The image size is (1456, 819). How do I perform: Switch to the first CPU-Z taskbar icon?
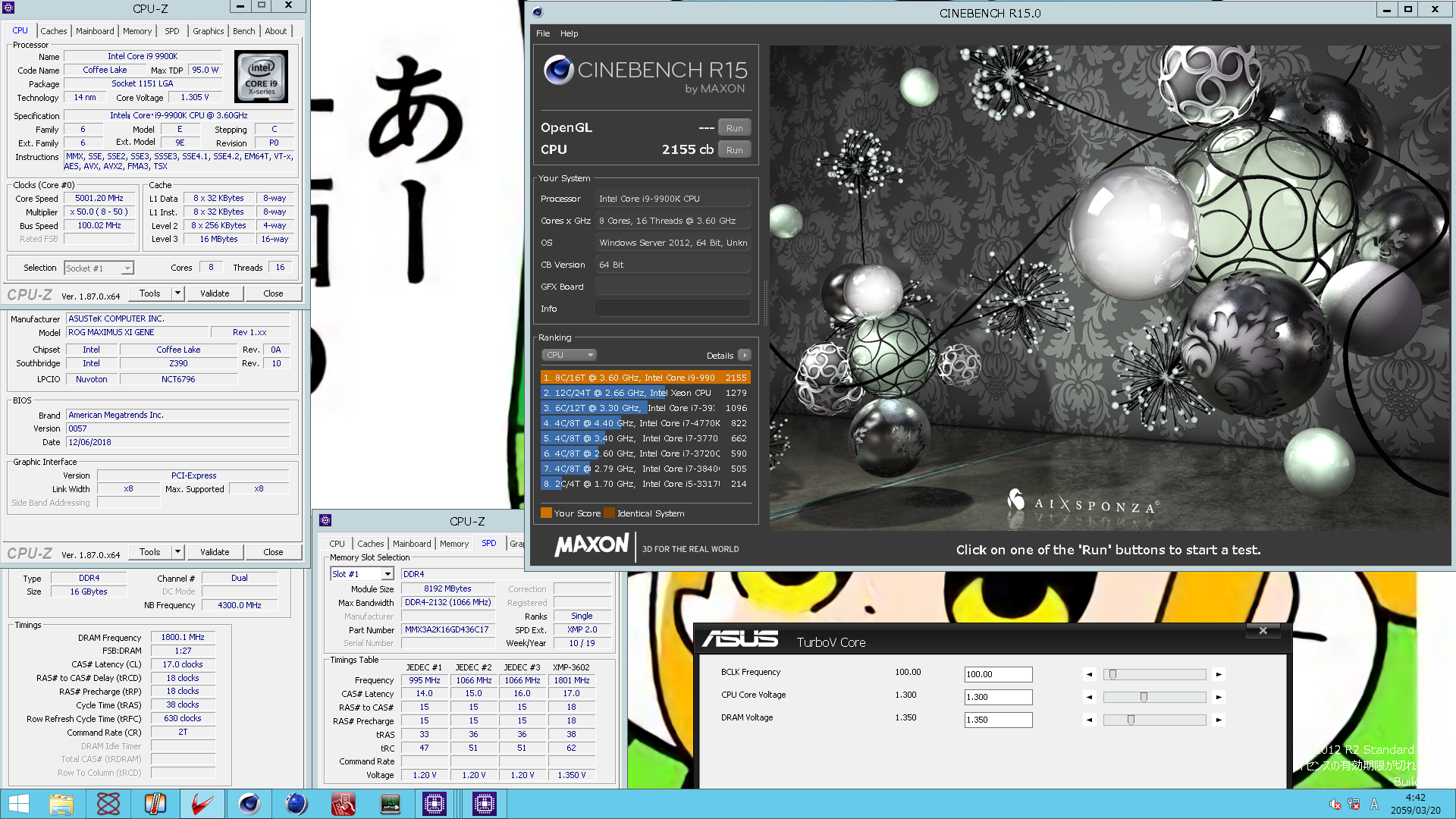coord(435,804)
